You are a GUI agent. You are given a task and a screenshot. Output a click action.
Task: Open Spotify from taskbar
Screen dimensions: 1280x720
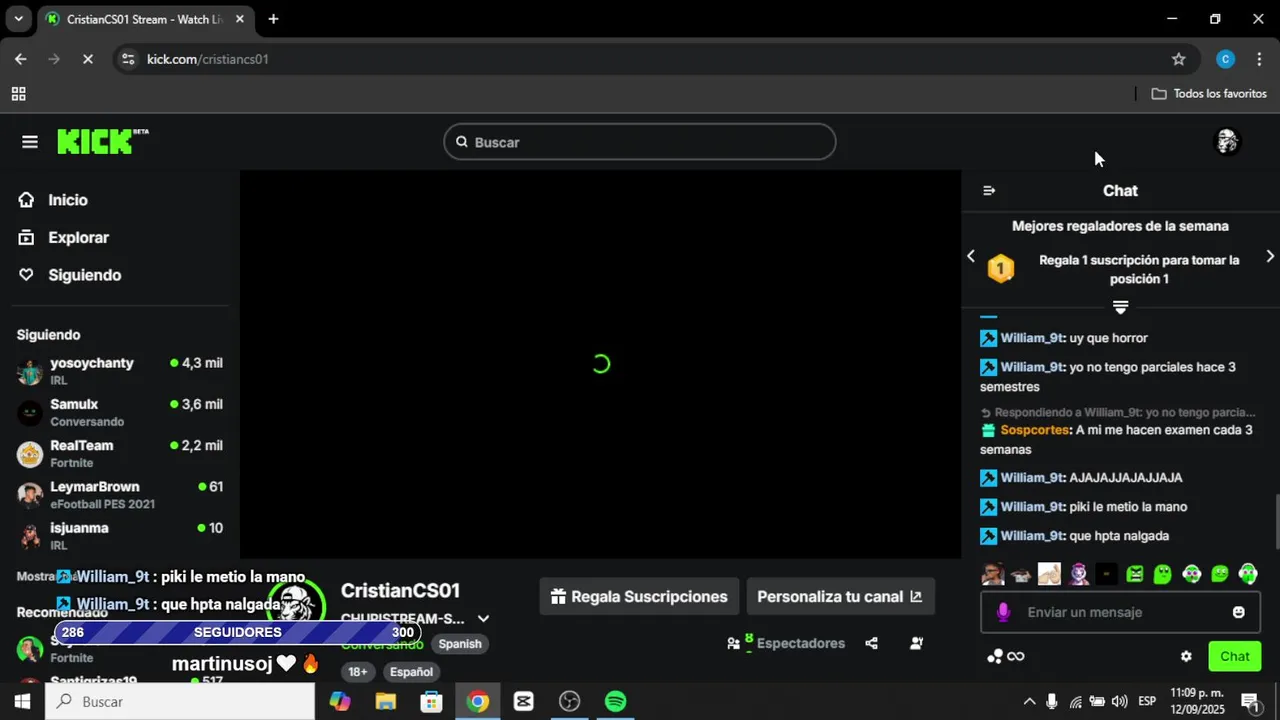coord(616,702)
